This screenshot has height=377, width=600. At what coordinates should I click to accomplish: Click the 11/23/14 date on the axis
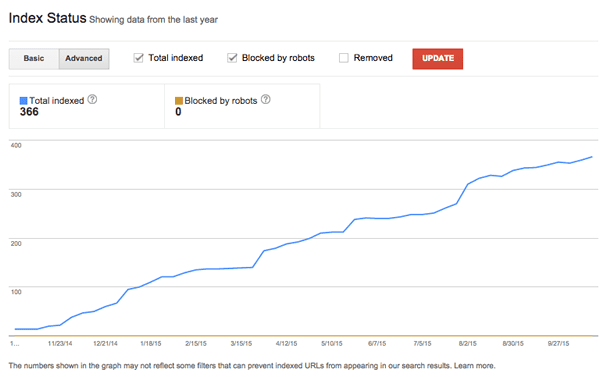coord(60,344)
